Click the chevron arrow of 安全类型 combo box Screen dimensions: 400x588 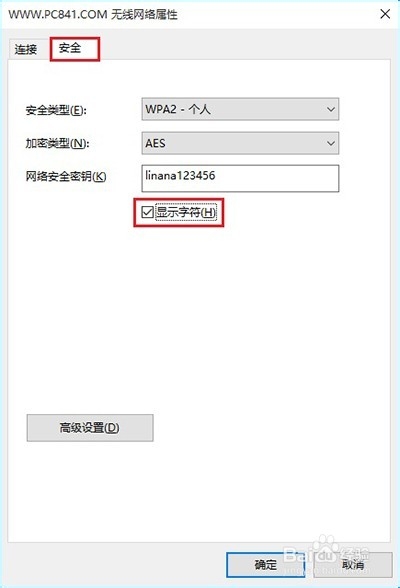click(331, 110)
